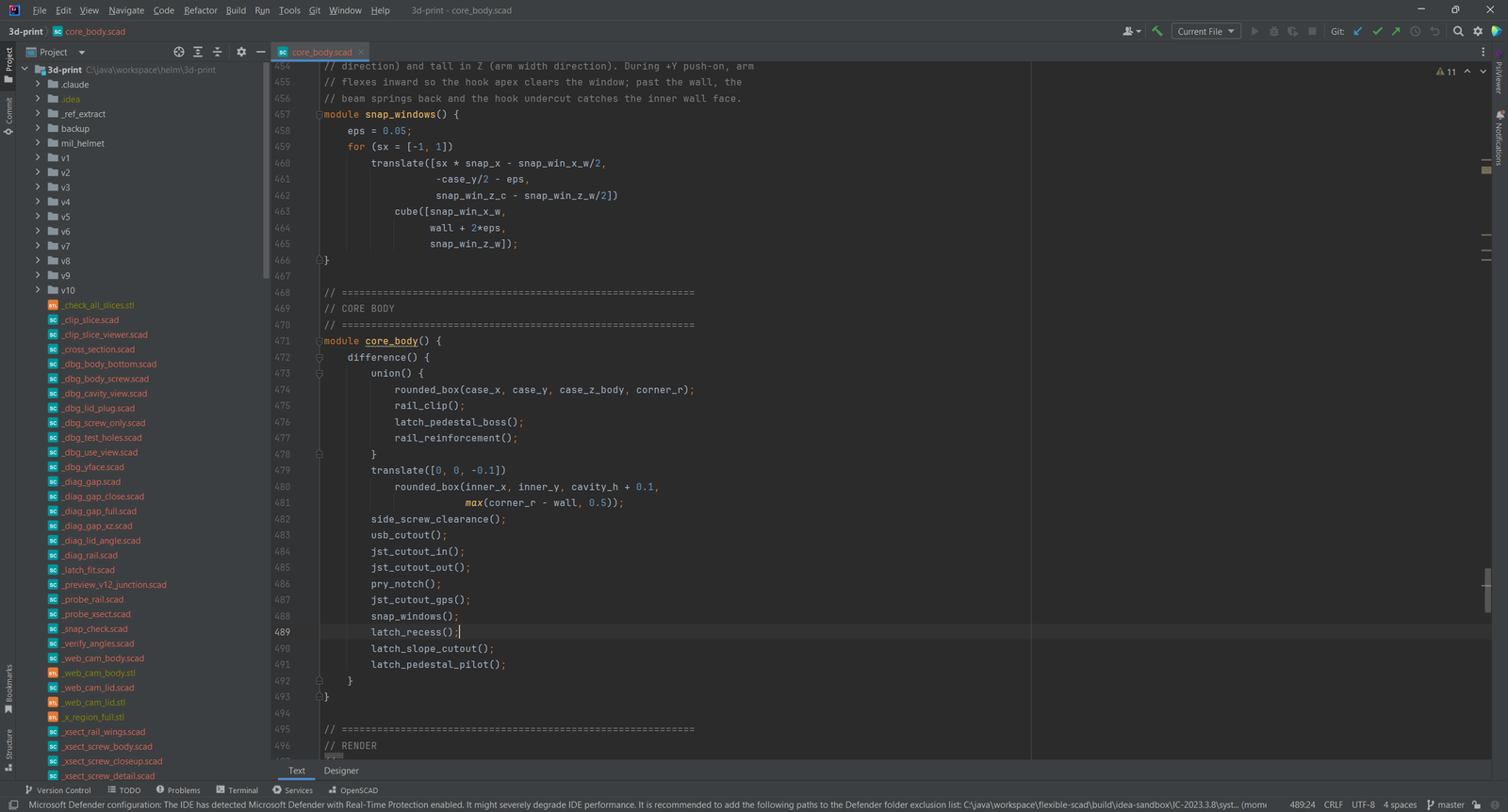Open Project panel options gear
1508x812 pixels.
pos(241,52)
